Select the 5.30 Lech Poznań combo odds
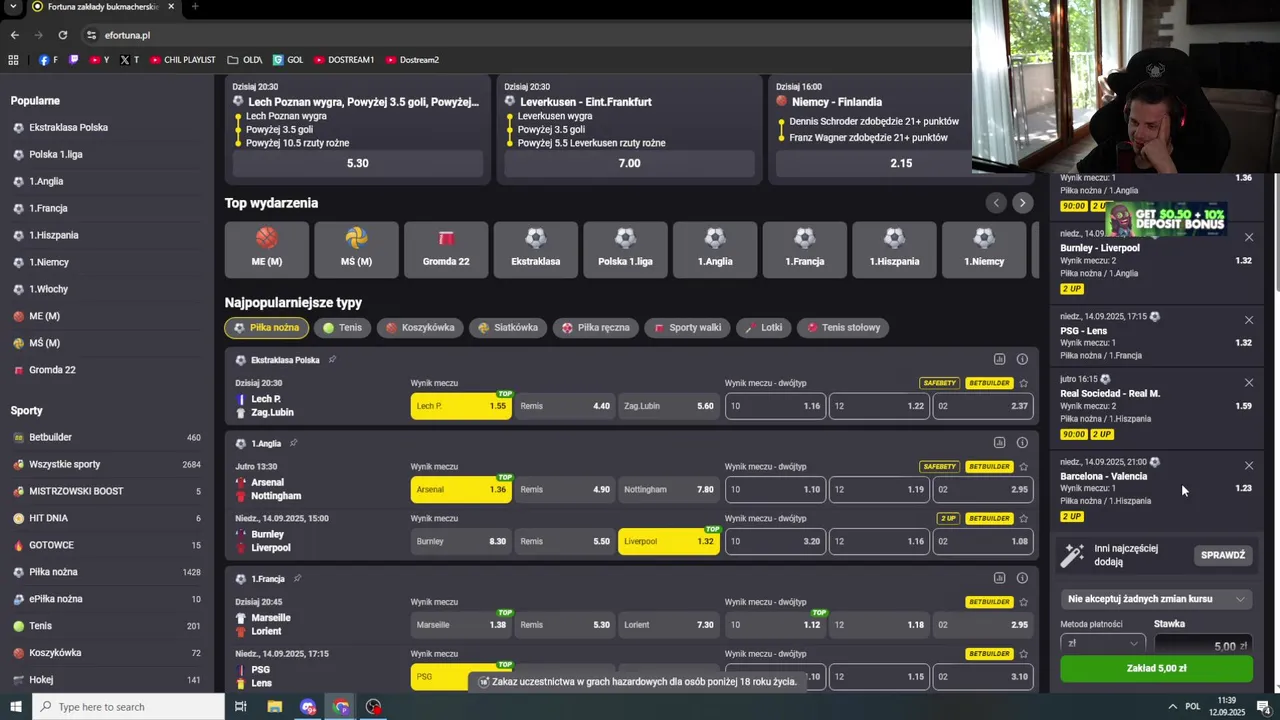The image size is (1280, 720). tap(357, 163)
